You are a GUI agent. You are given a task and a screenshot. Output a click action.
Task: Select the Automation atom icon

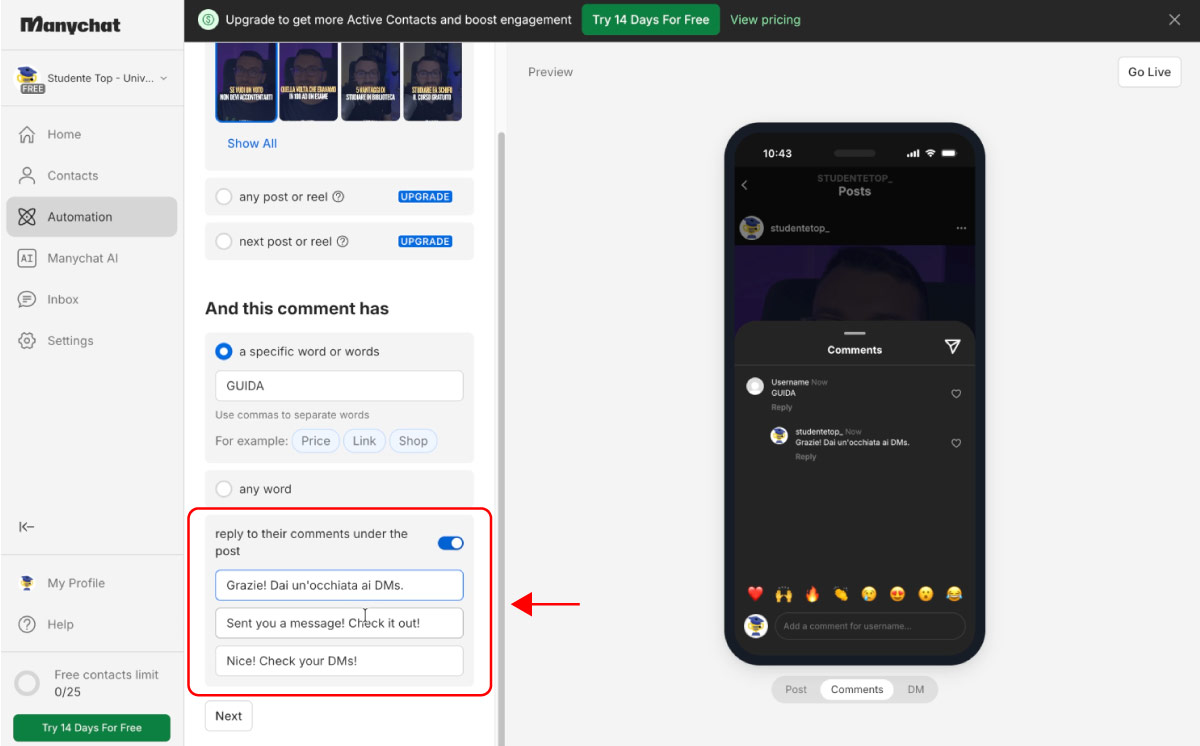[27, 217]
